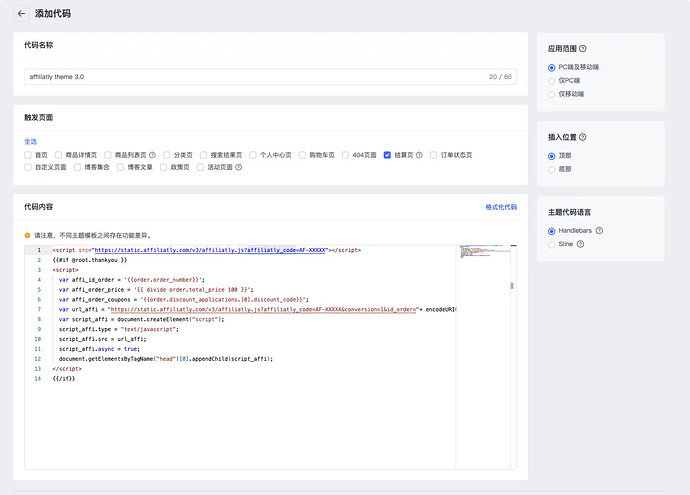Check the 自定义页面 checkbox
690x495 pixels.
(28, 167)
